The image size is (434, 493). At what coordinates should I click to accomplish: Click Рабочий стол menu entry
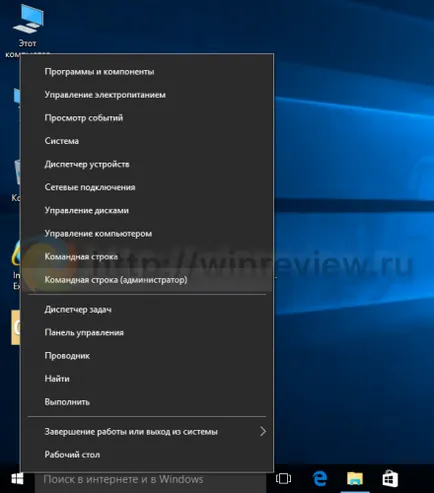(147, 455)
